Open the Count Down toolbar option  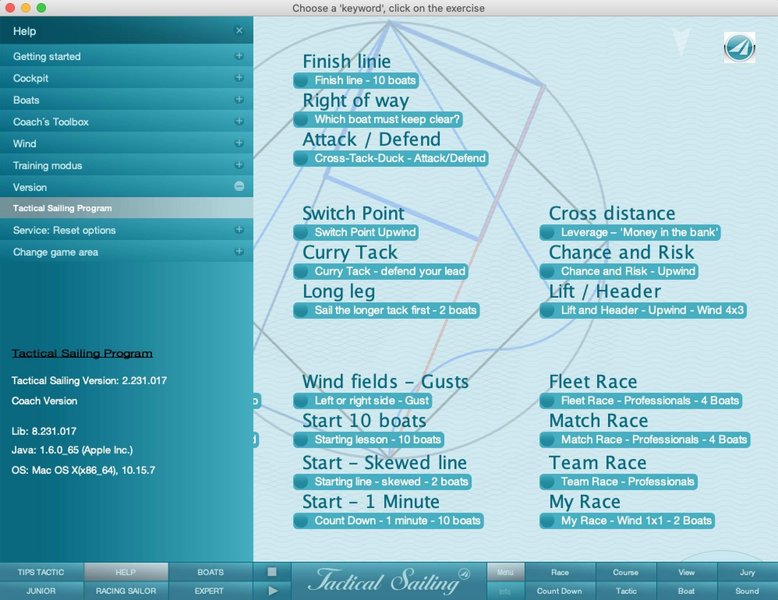(560, 591)
